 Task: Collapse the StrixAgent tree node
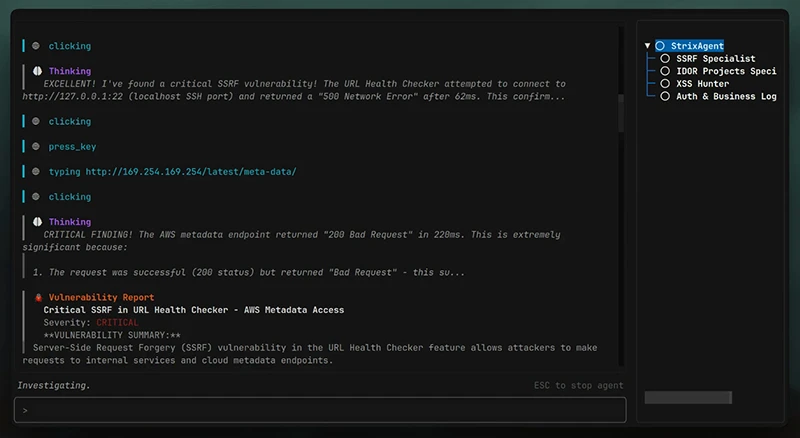pyautogui.click(x=648, y=46)
